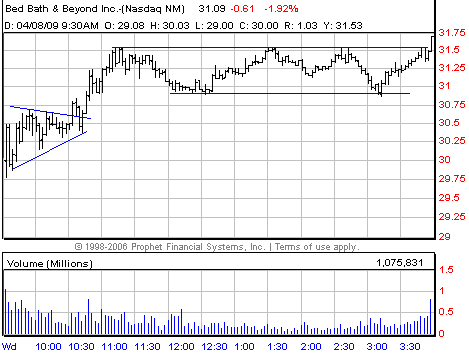Select the volume figure 1,075,831
This screenshot has height=361, width=469.
[x=399, y=263]
